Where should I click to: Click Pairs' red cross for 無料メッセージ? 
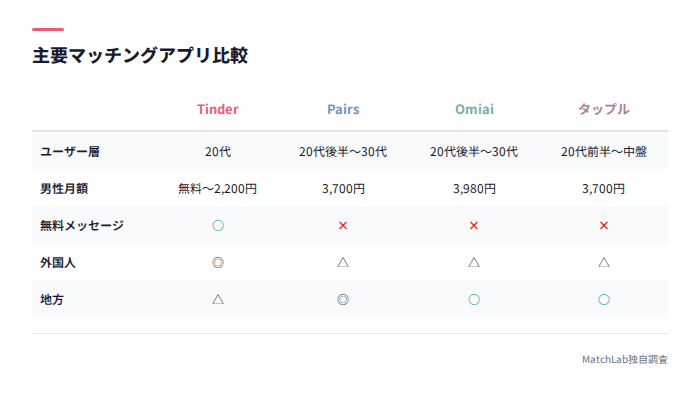pyautogui.click(x=343, y=225)
